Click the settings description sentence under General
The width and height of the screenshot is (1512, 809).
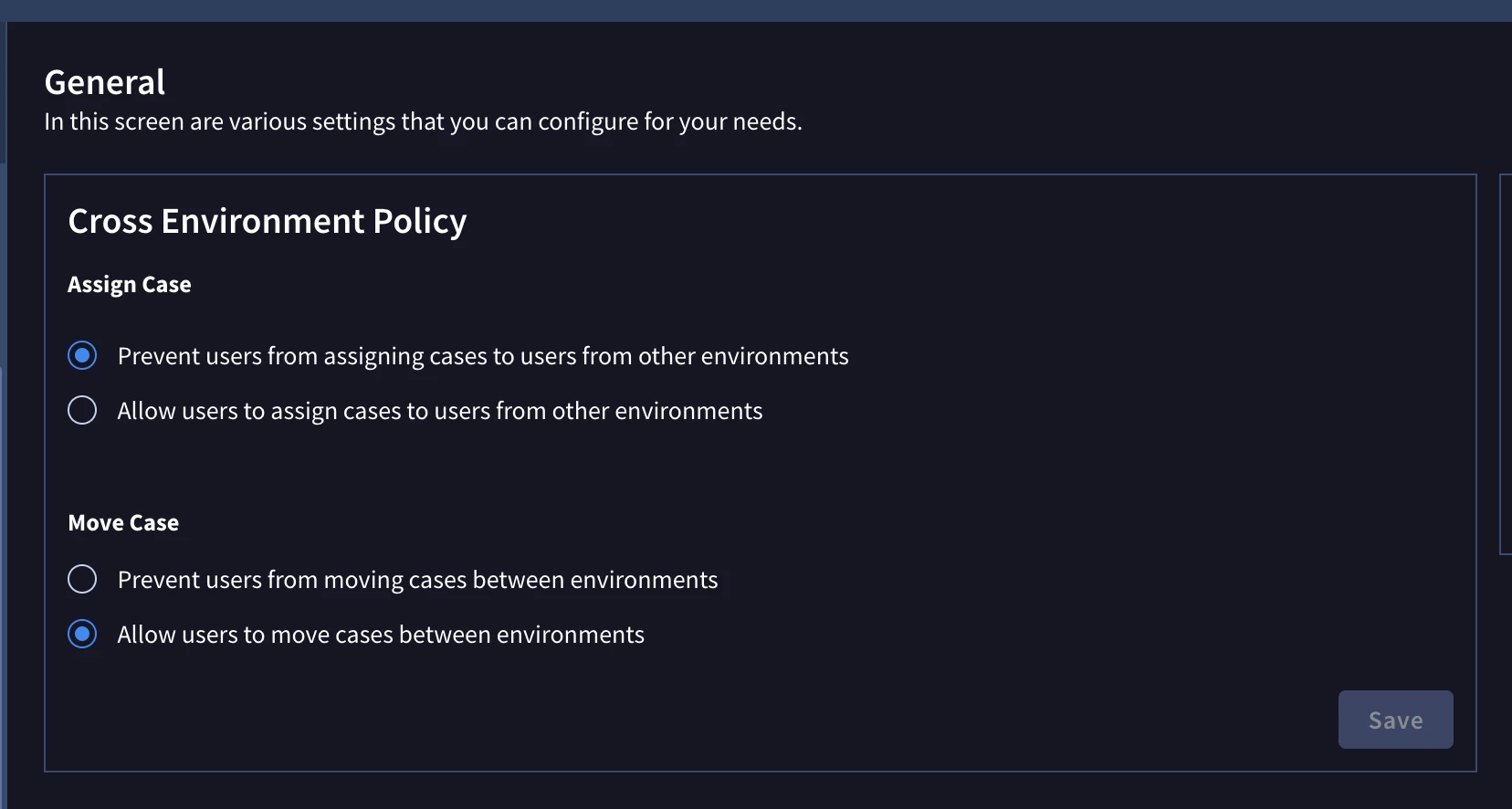coord(423,121)
